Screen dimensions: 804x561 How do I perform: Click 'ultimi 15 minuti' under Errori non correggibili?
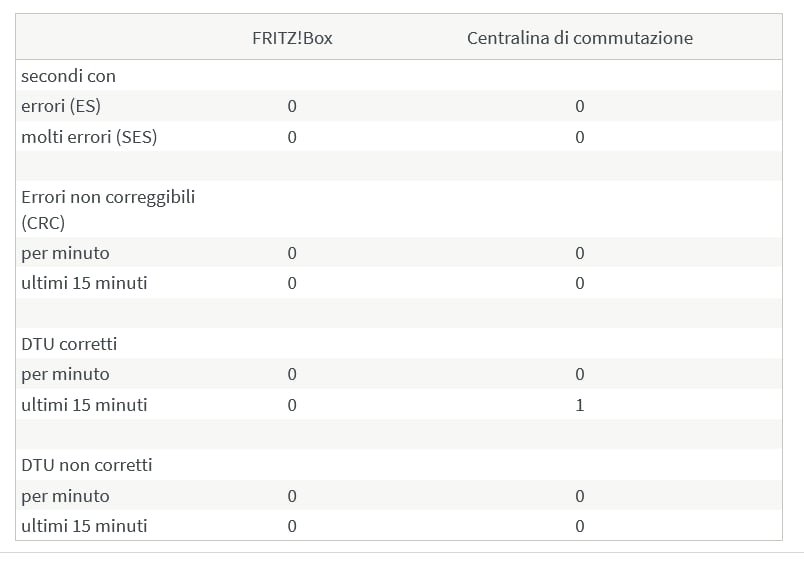tap(84, 283)
